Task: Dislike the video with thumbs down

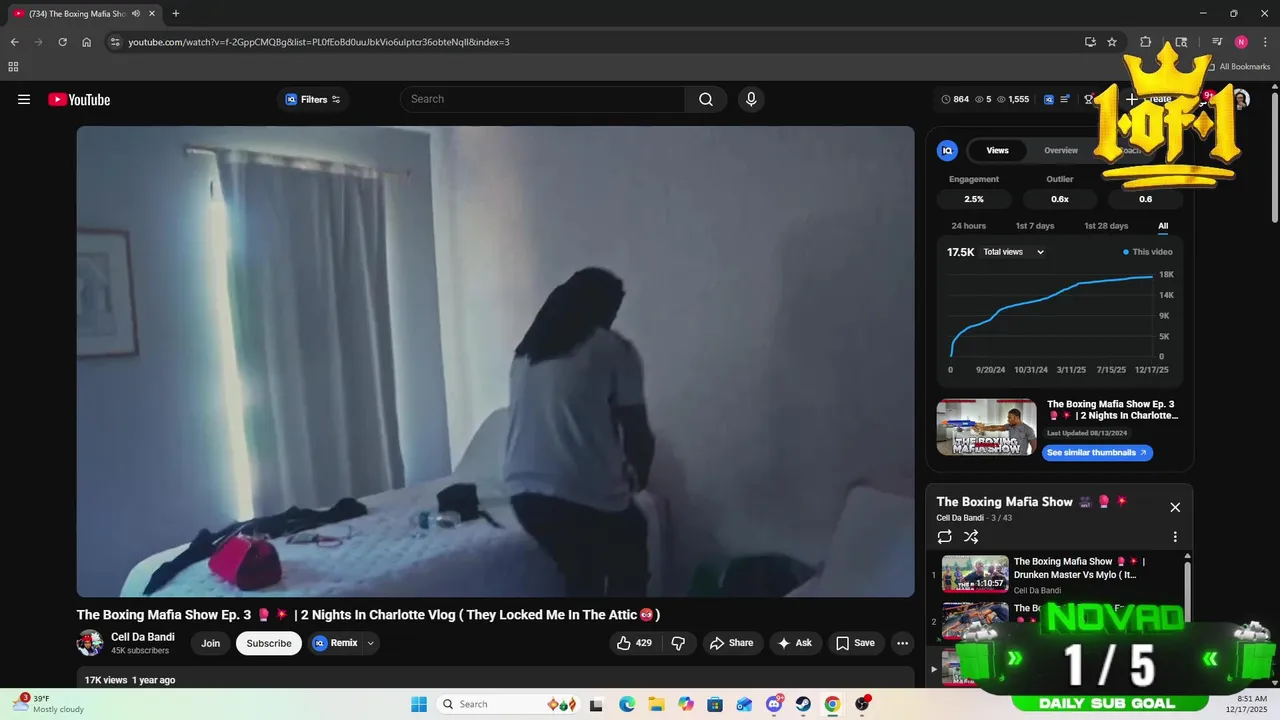Action: pyautogui.click(x=678, y=643)
